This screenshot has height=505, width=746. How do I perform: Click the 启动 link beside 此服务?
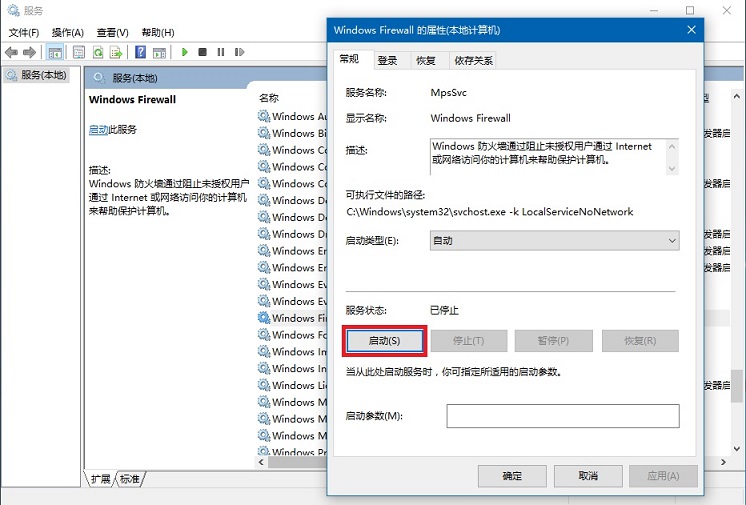coord(98,130)
